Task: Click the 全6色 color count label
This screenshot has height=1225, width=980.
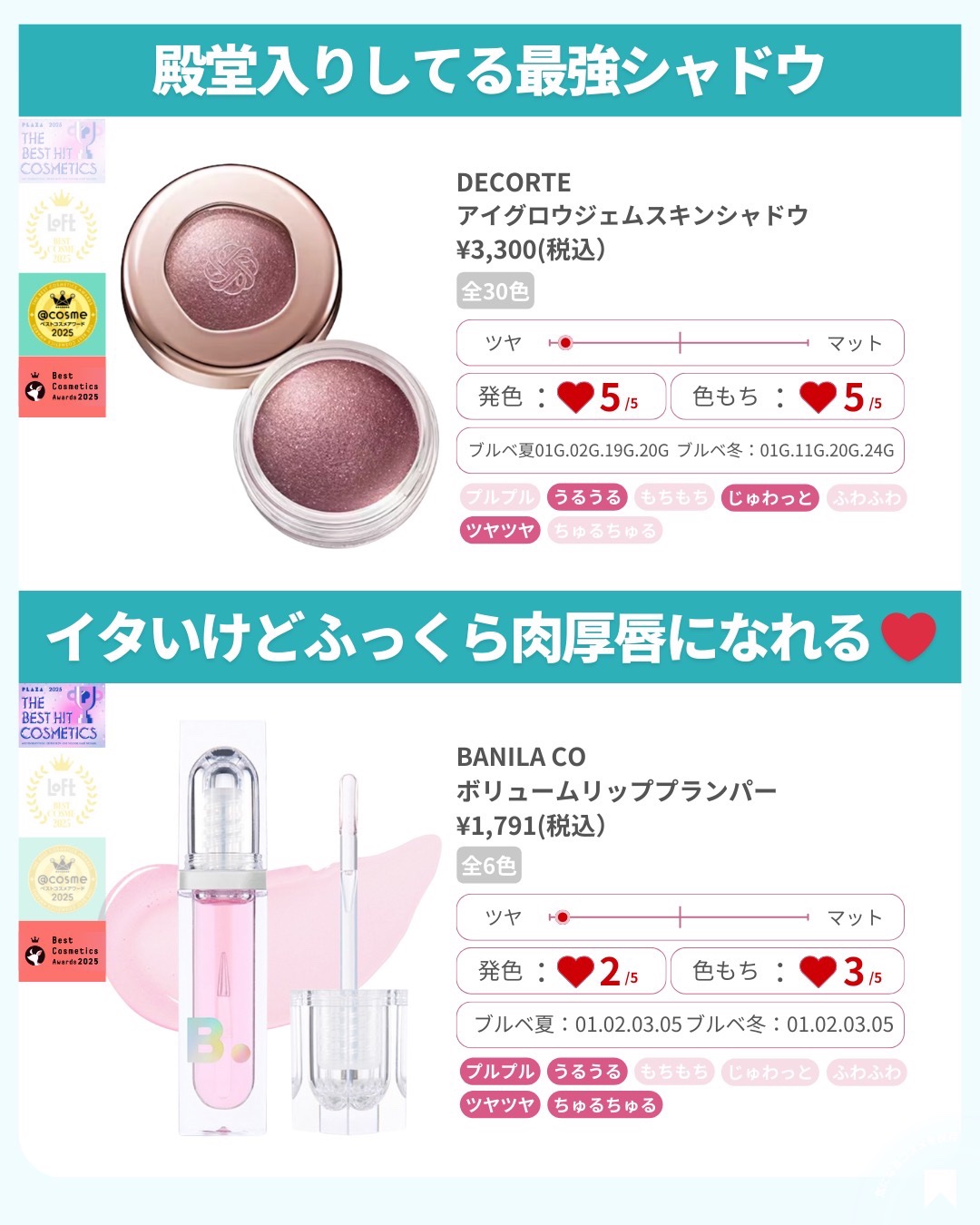Action: click(488, 866)
